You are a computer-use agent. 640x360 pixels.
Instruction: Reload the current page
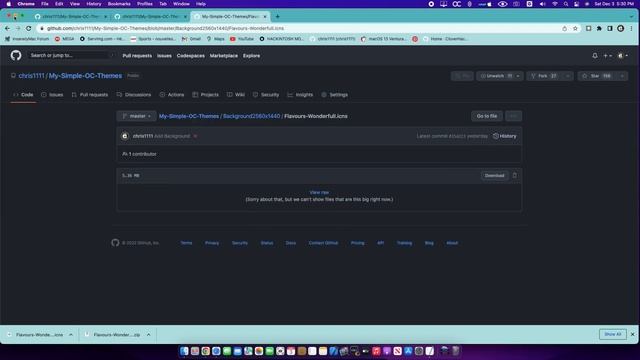point(29,29)
